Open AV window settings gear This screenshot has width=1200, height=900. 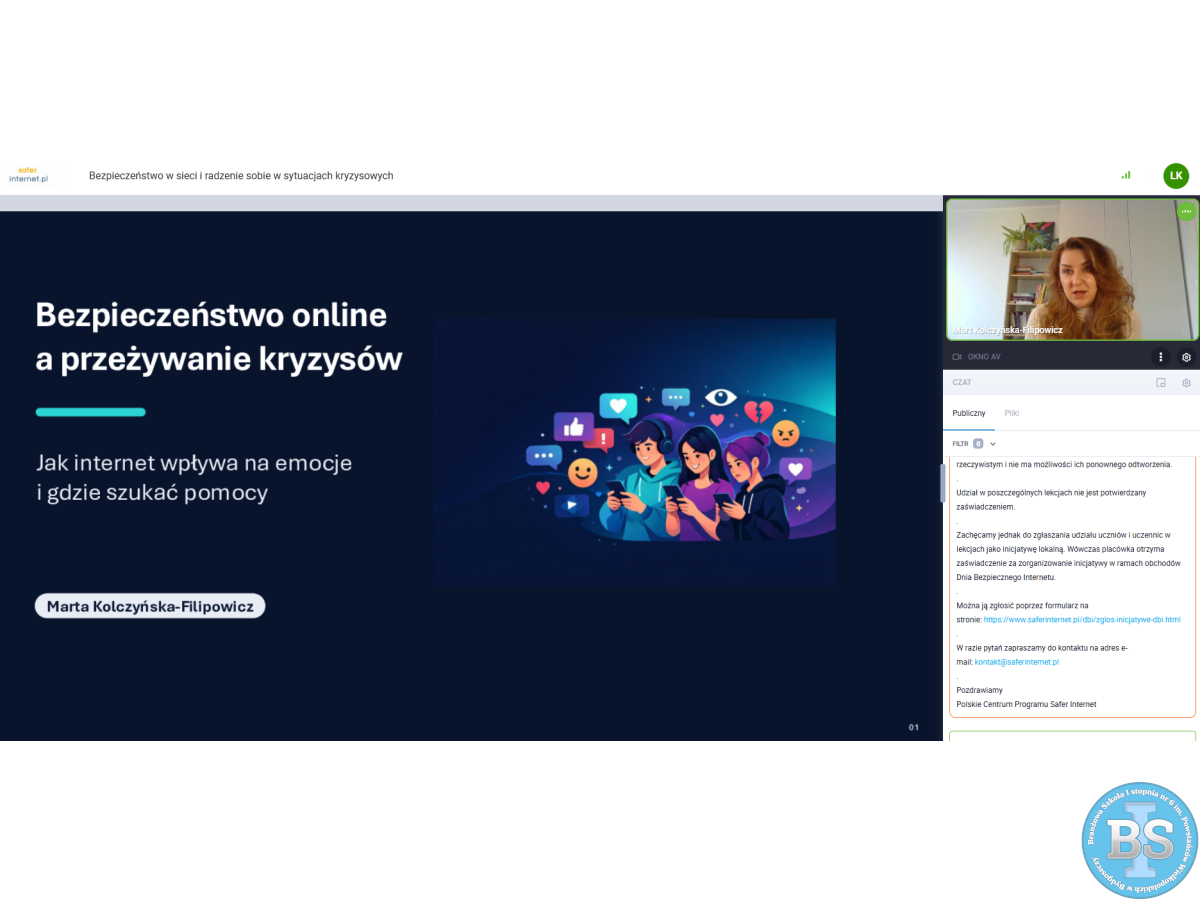point(1186,357)
